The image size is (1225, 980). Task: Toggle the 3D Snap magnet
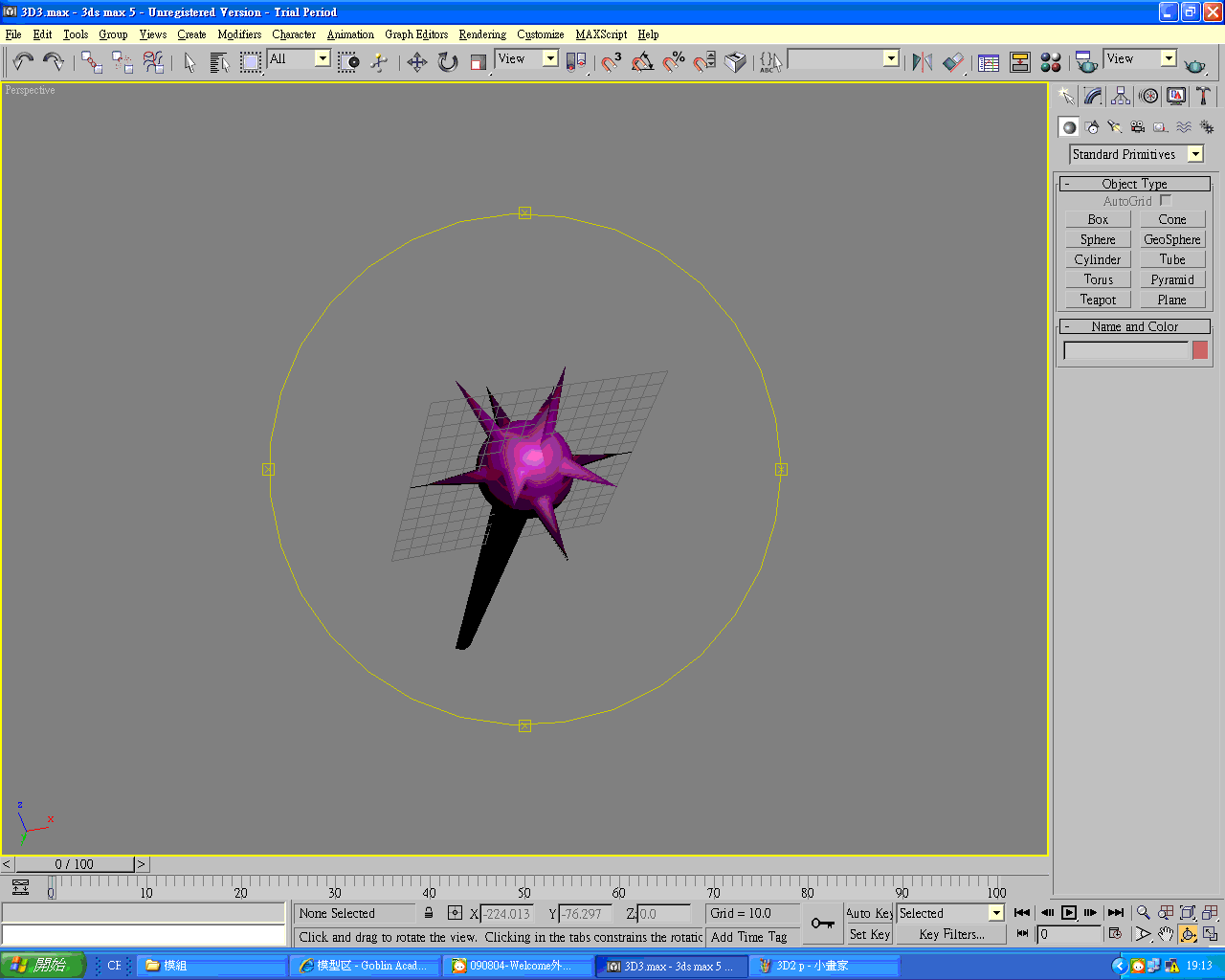click(612, 62)
